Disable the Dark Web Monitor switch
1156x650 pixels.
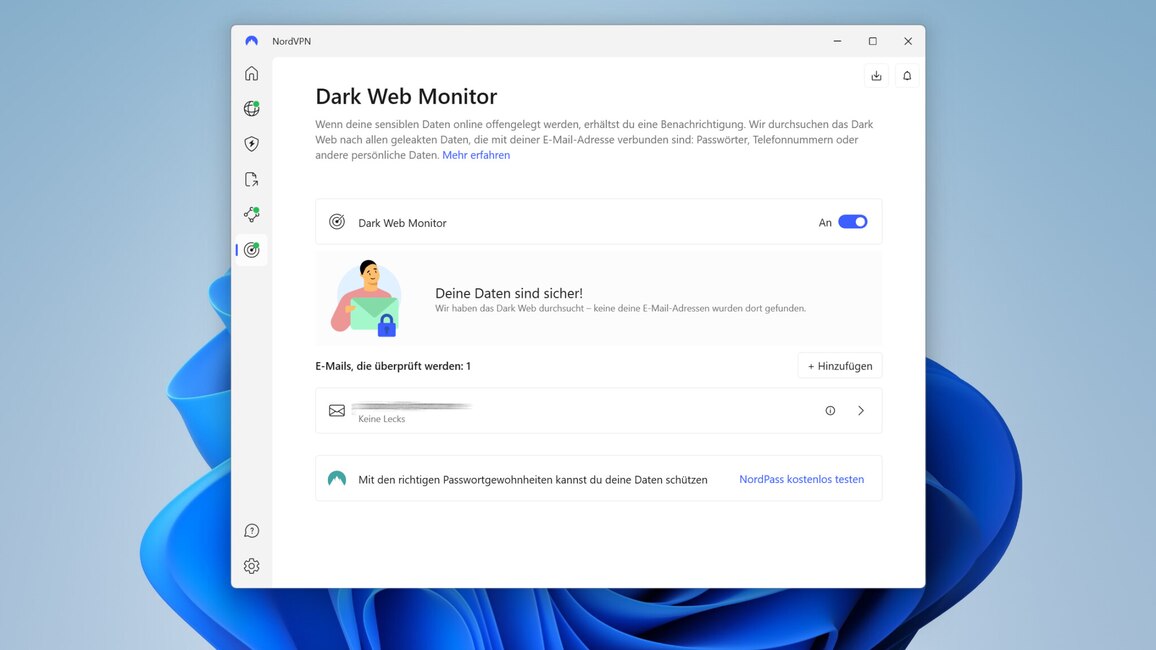pos(851,221)
